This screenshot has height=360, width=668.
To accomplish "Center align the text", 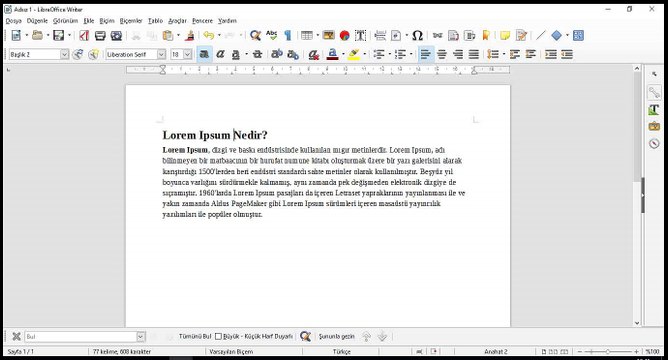I will (442, 55).
